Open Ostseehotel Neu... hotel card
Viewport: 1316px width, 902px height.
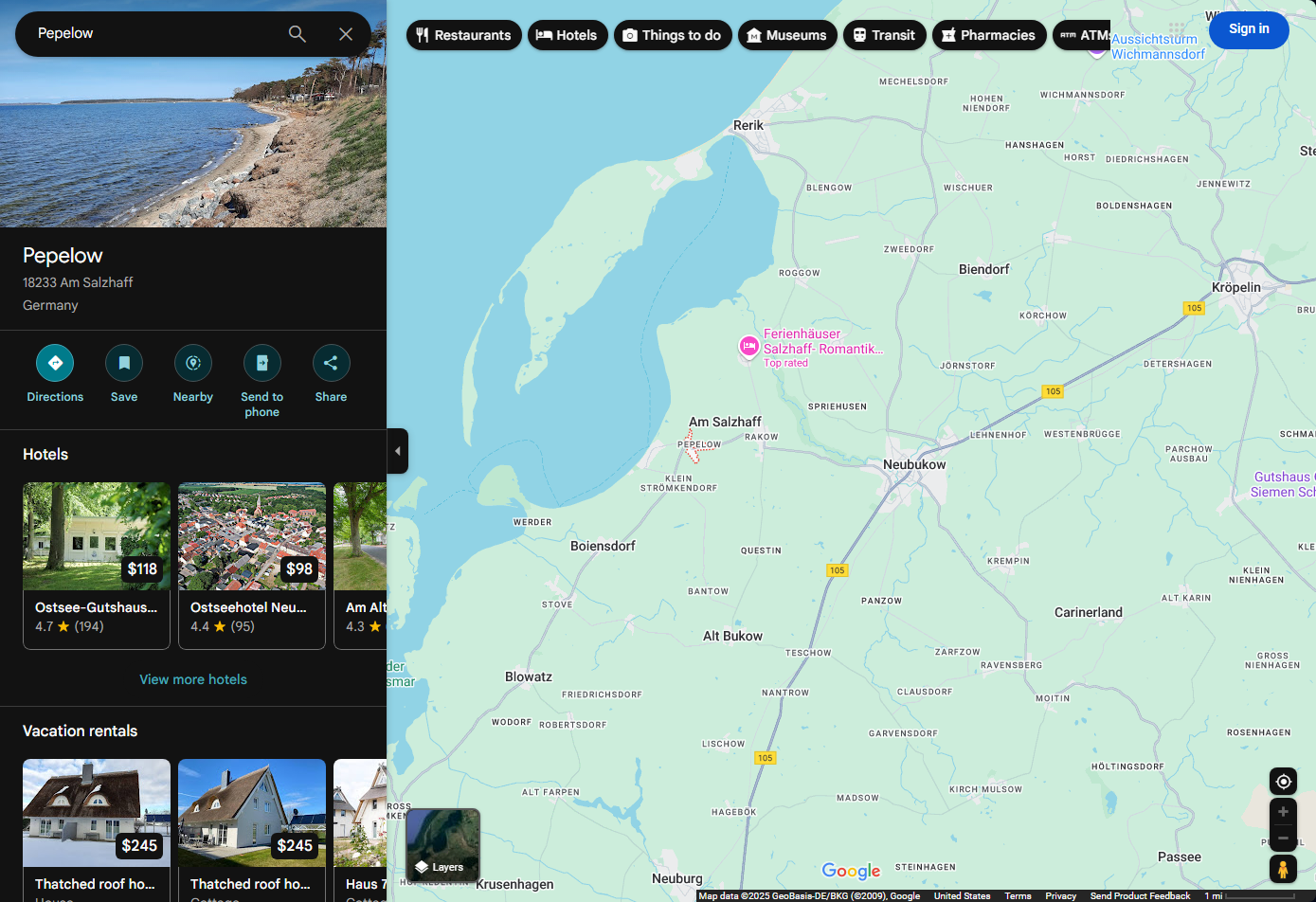(252, 566)
